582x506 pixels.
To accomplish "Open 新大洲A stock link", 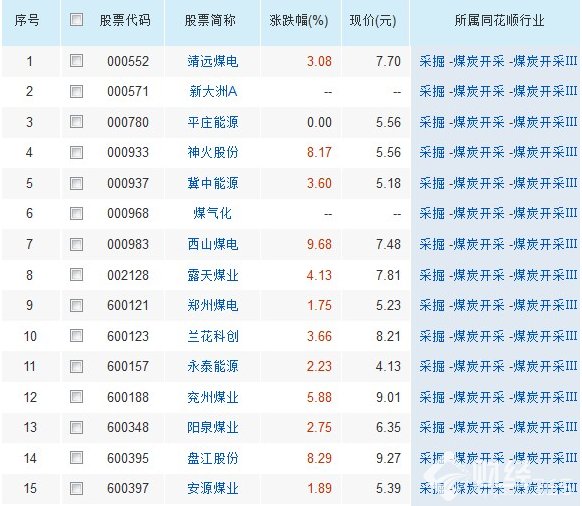I will point(213,91).
